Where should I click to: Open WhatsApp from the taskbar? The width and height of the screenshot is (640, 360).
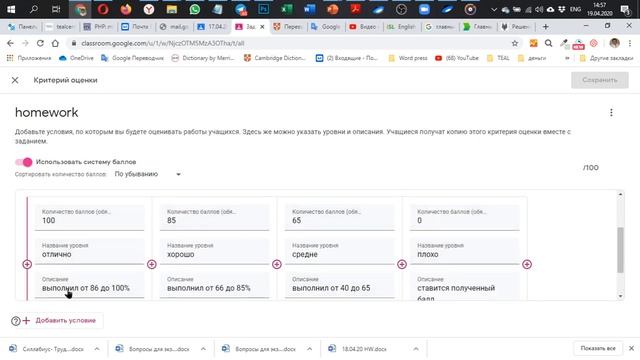tap(195, 9)
